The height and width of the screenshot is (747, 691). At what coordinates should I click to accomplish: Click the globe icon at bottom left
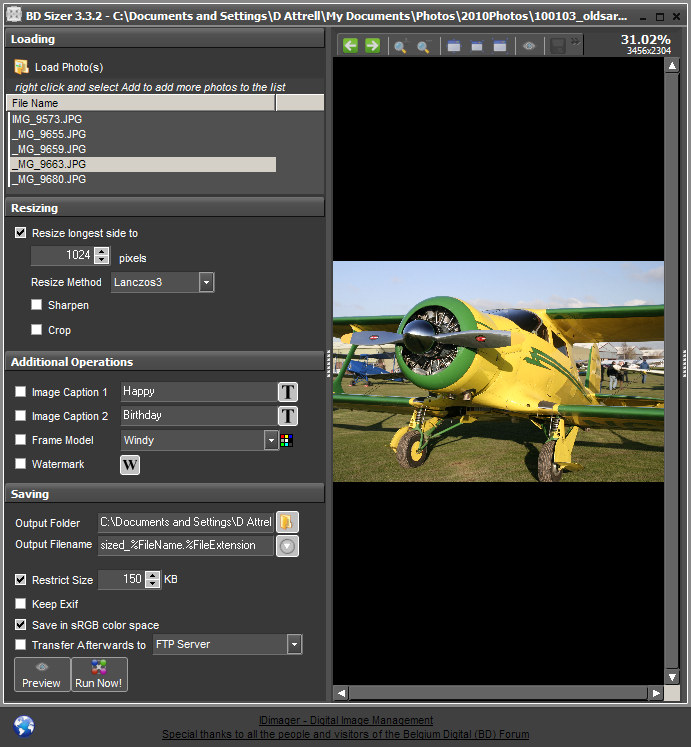(24, 725)
